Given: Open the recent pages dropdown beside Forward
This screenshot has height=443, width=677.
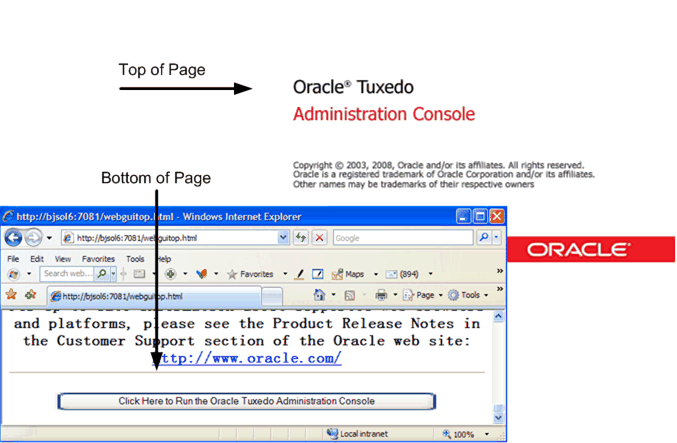Looking at the screenshot, I should (49, 238).
